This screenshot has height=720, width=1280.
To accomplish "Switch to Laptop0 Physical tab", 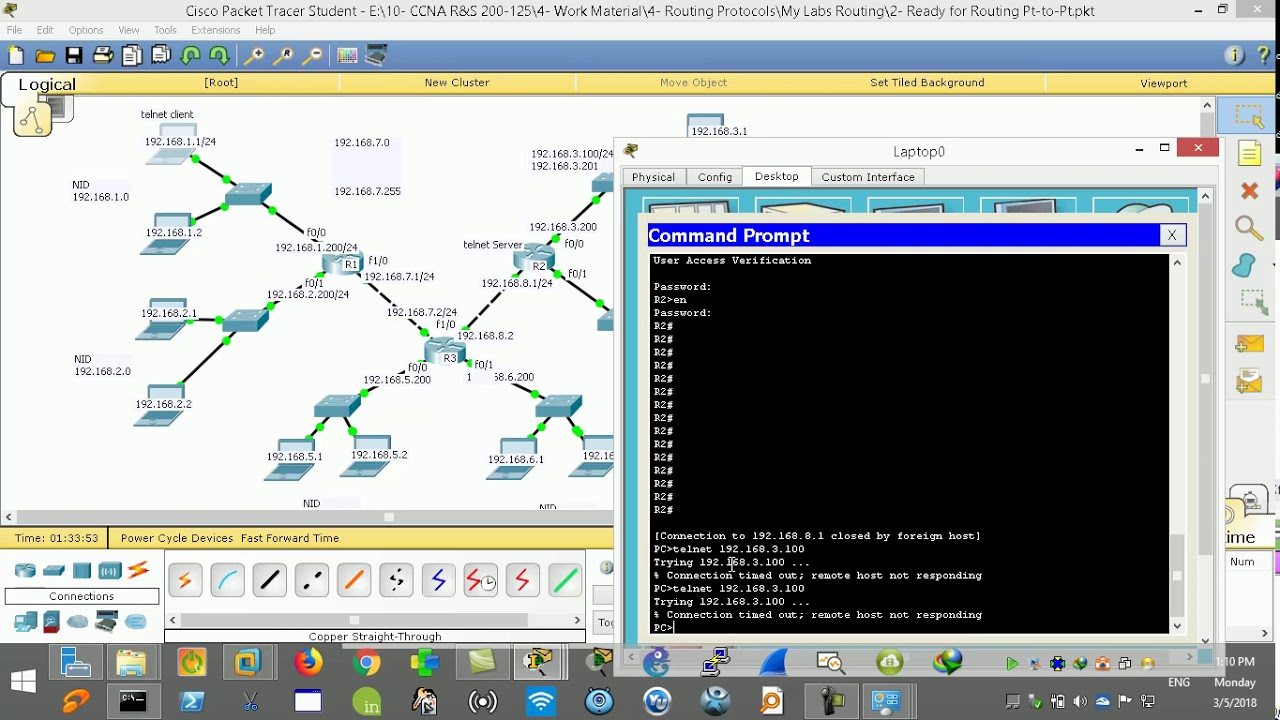I will click(x=653, y=177).
